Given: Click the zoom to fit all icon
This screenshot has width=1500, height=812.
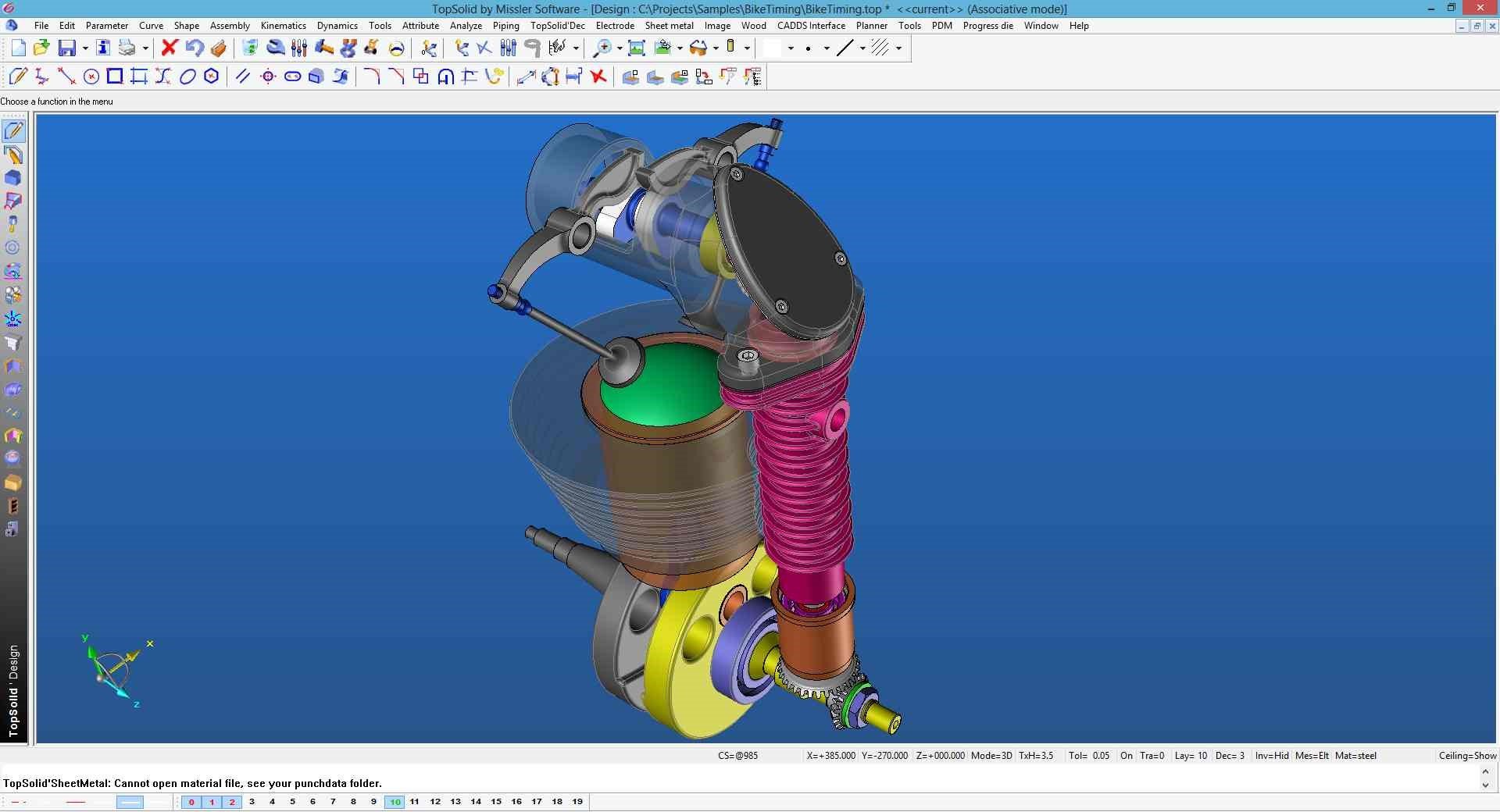Looking at the screenshot, I should click(637, 48).
